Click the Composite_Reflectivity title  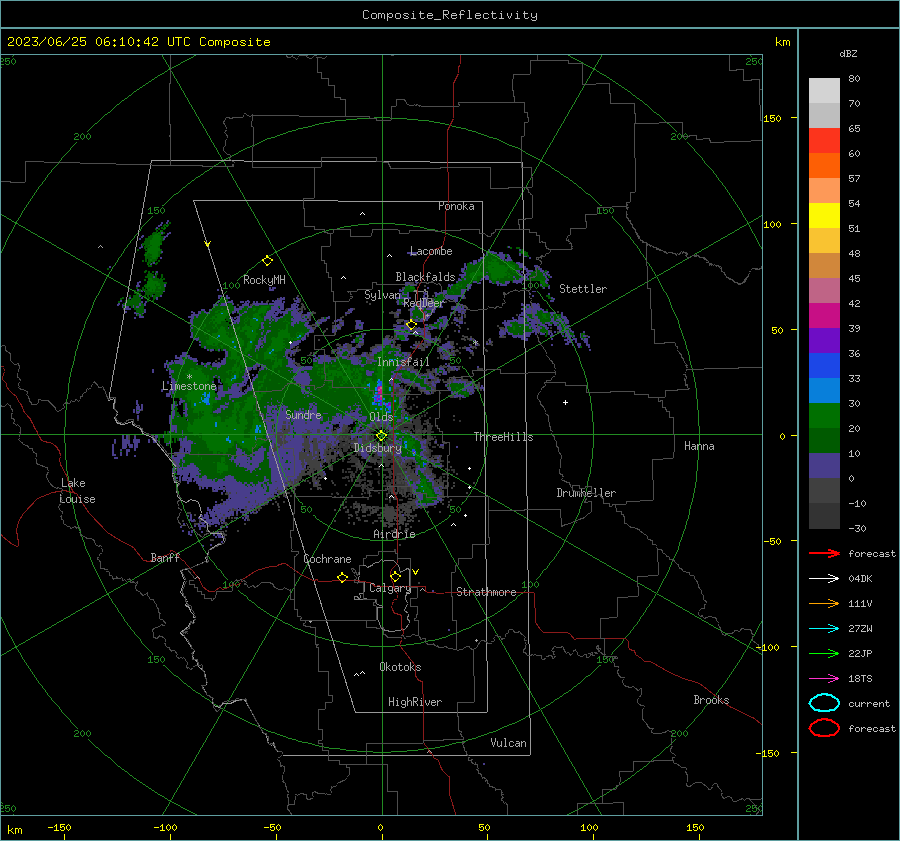[x=450, y=15]
